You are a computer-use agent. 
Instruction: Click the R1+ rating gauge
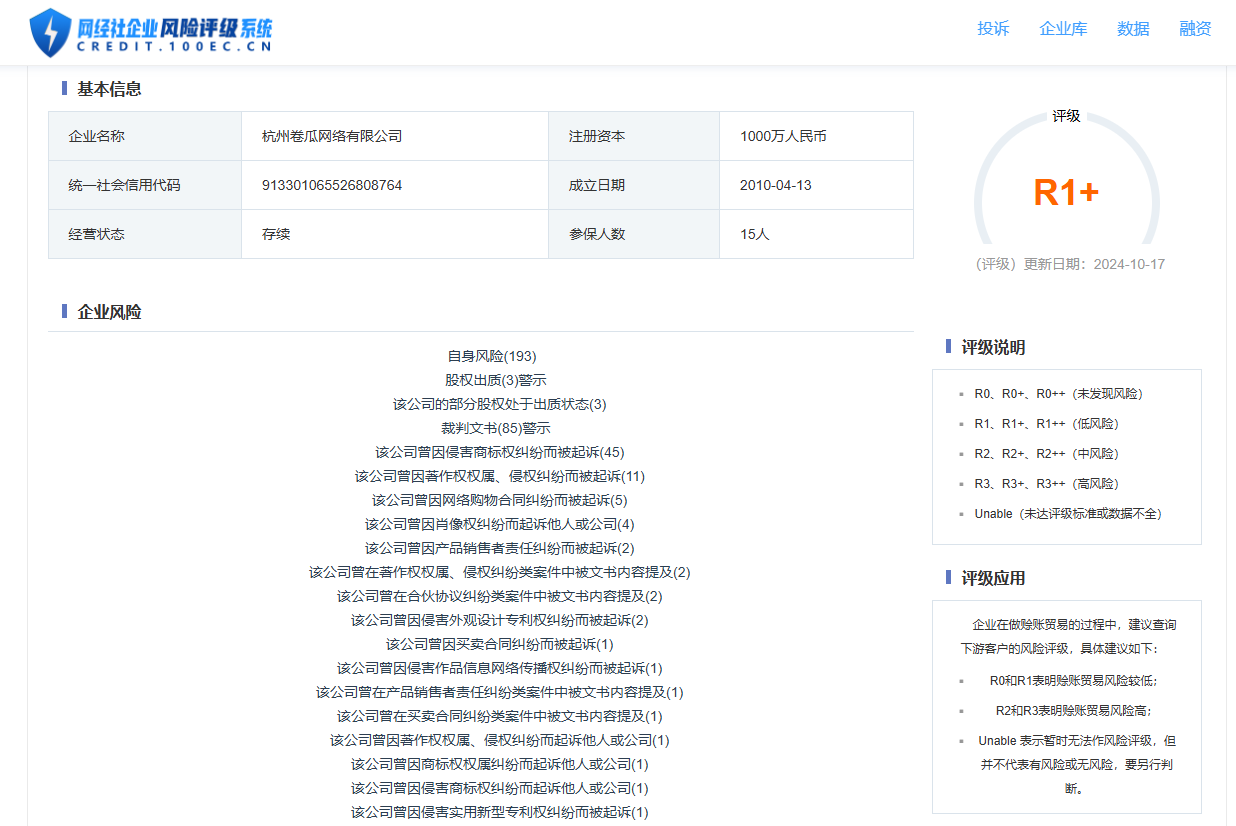pos(1066,192)
